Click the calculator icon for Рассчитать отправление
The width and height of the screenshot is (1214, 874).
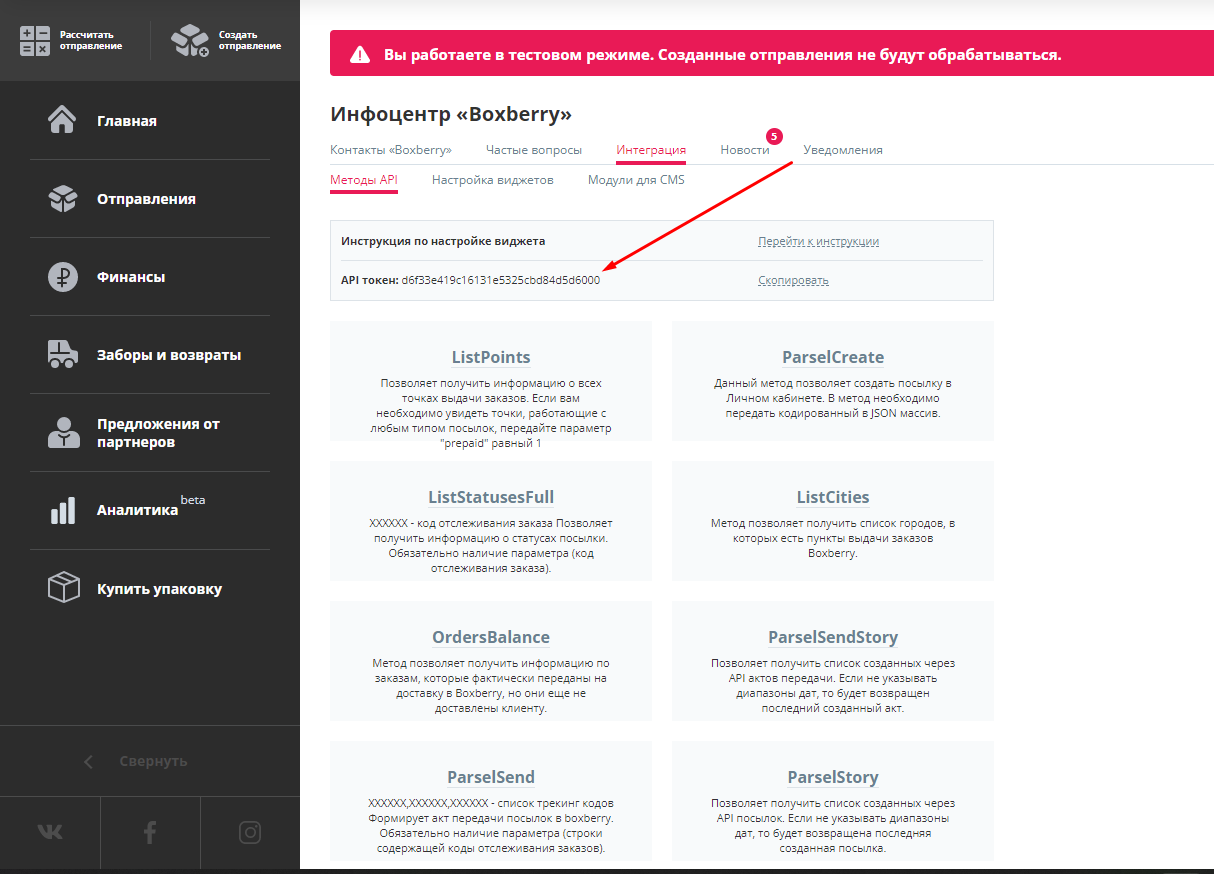[34, 41]
